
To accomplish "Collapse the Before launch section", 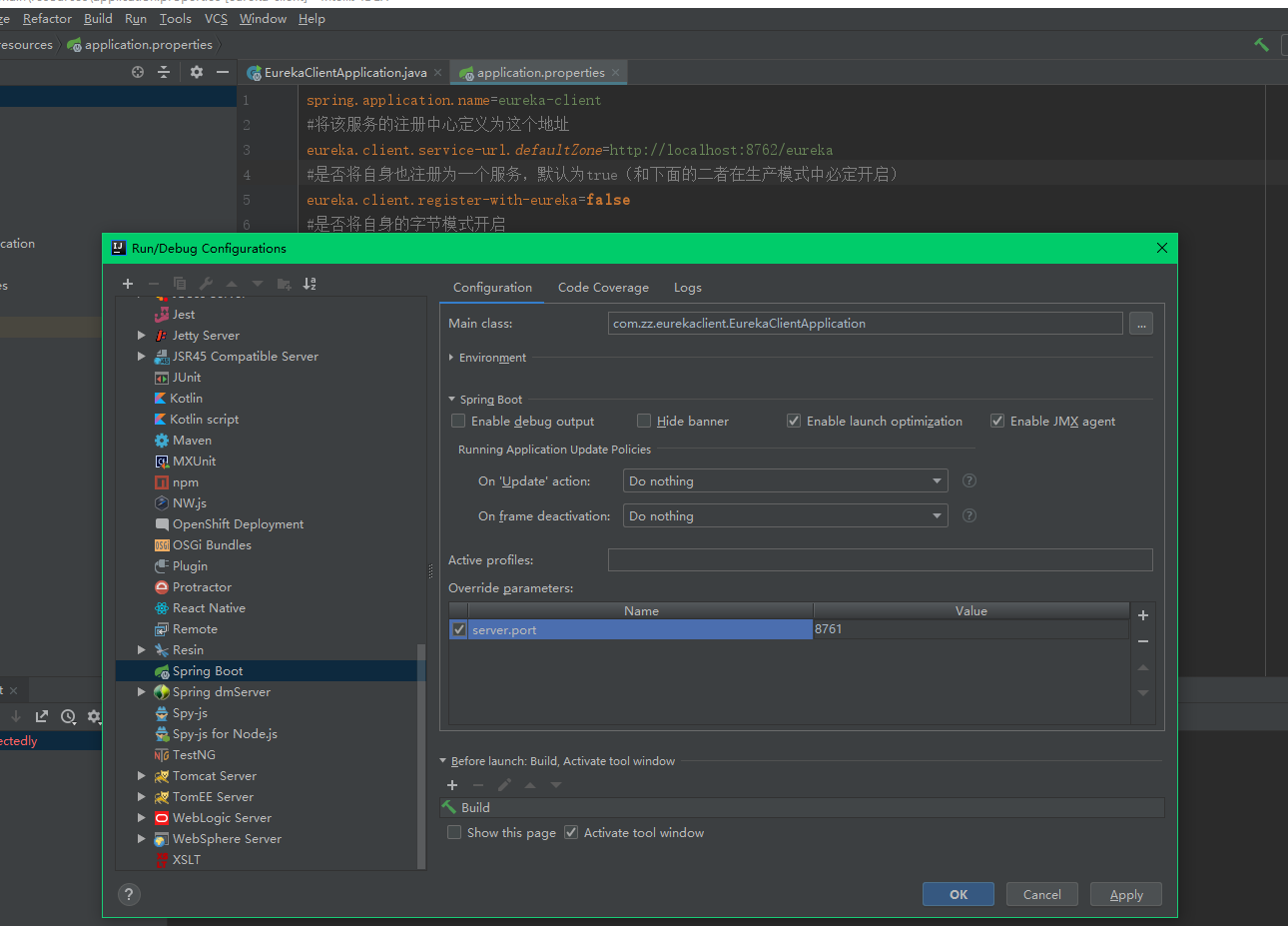I will [x=443, y=761].
